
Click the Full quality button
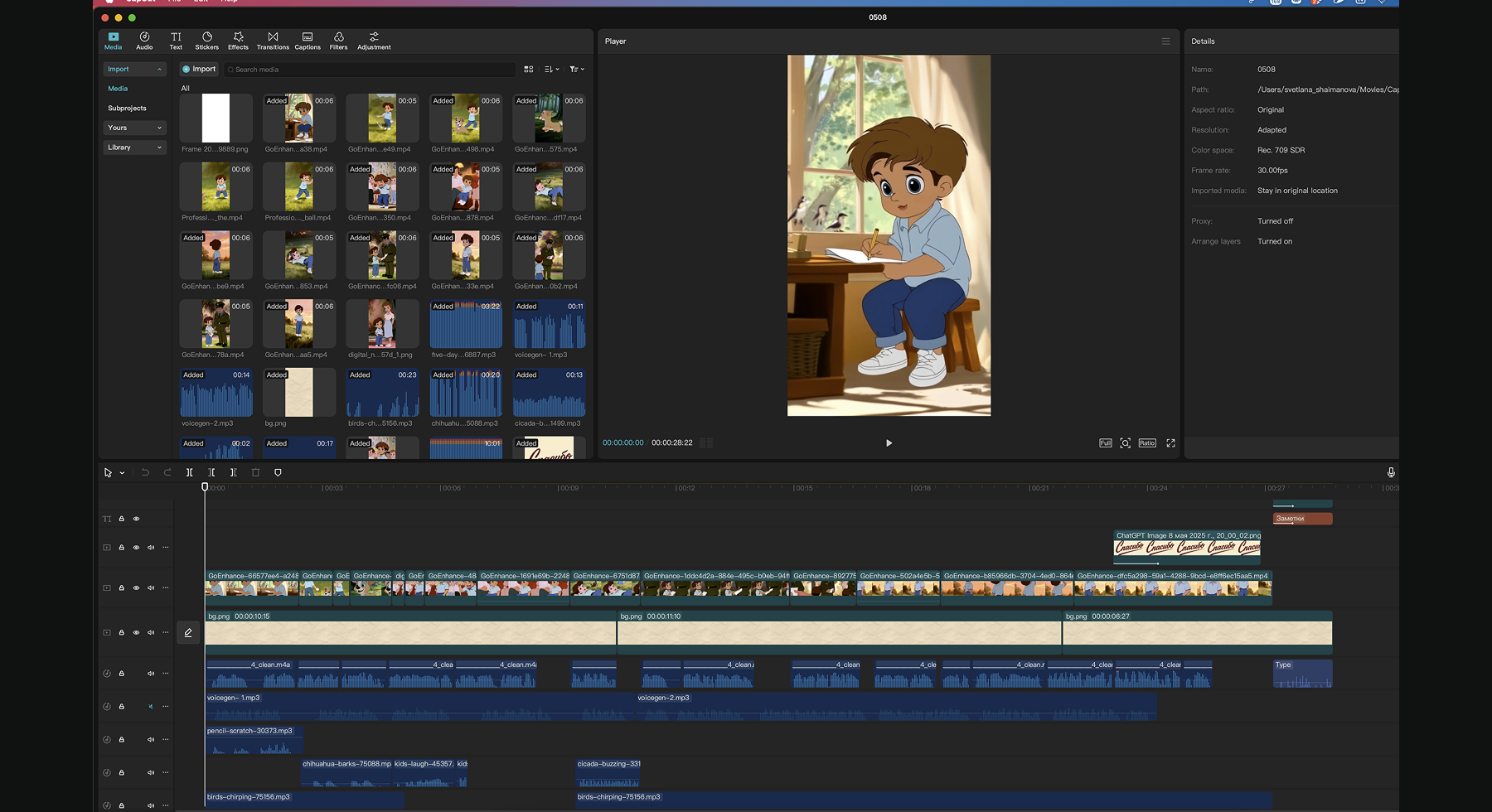[1106, 443]
